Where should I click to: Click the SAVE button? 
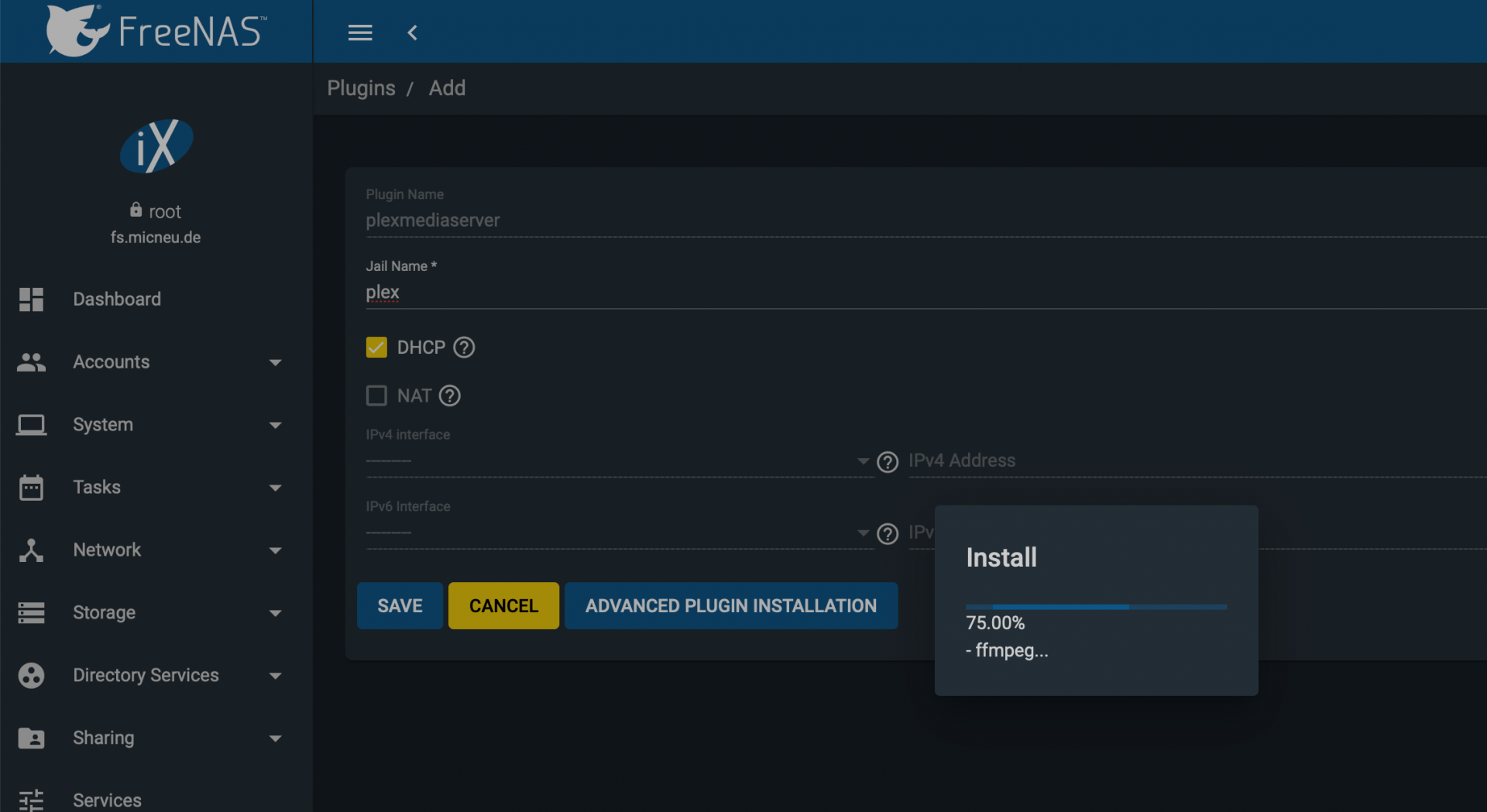click(x=400, y=605)
